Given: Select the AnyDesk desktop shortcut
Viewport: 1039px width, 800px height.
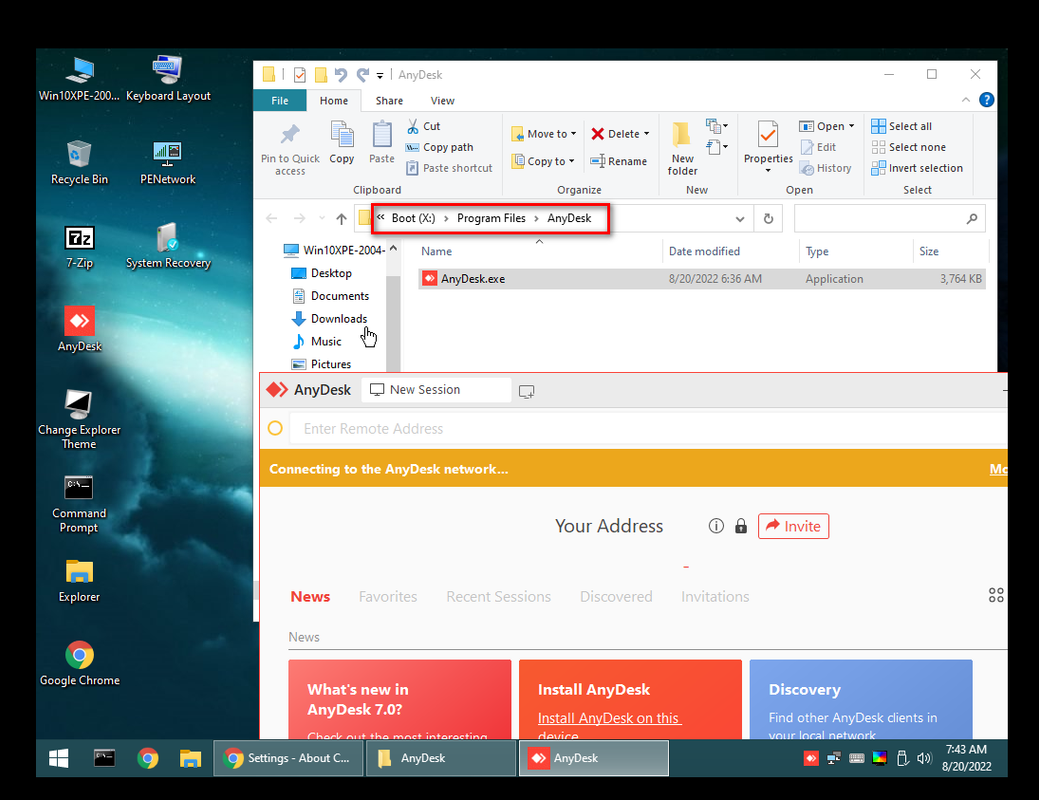Looking at the screenshot, I should tap(79, 329).
